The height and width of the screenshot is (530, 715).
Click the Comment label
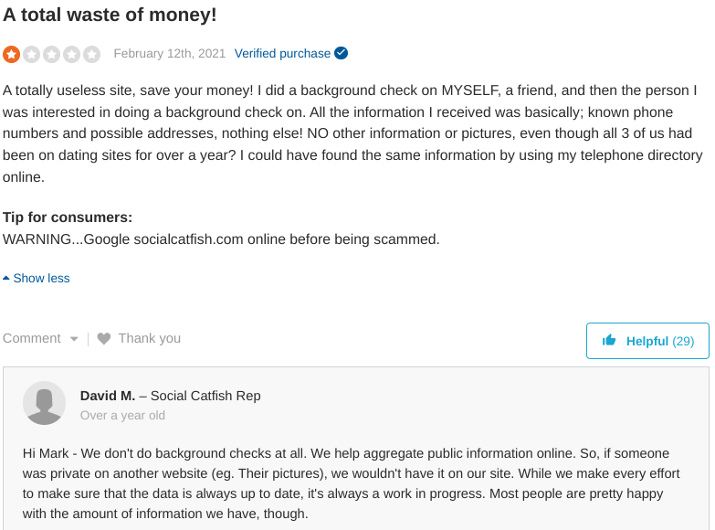pyautogui.click(x=31, y=338)
